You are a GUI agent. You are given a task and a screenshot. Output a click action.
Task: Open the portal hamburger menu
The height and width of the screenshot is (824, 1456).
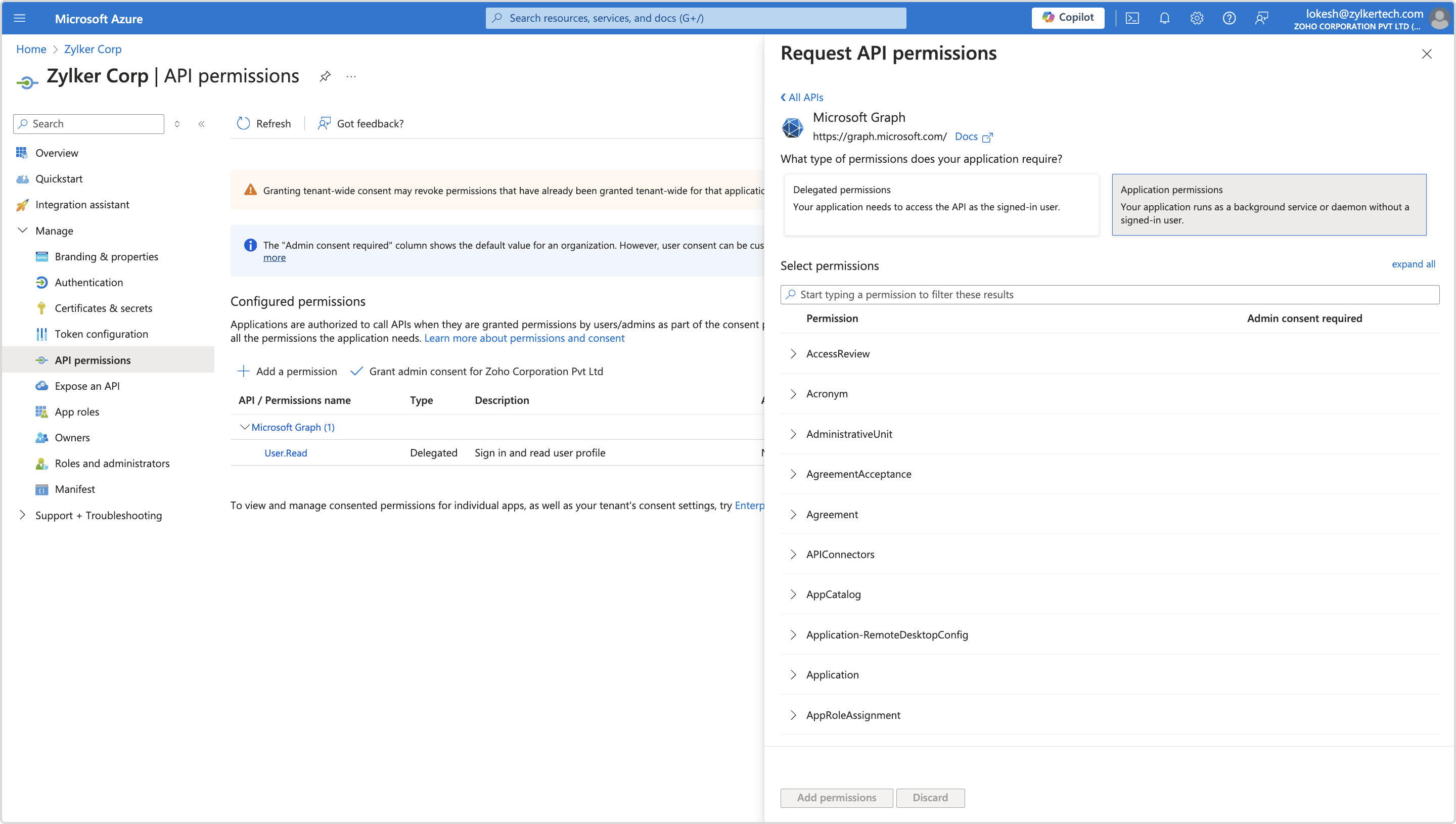click(20, 18)
